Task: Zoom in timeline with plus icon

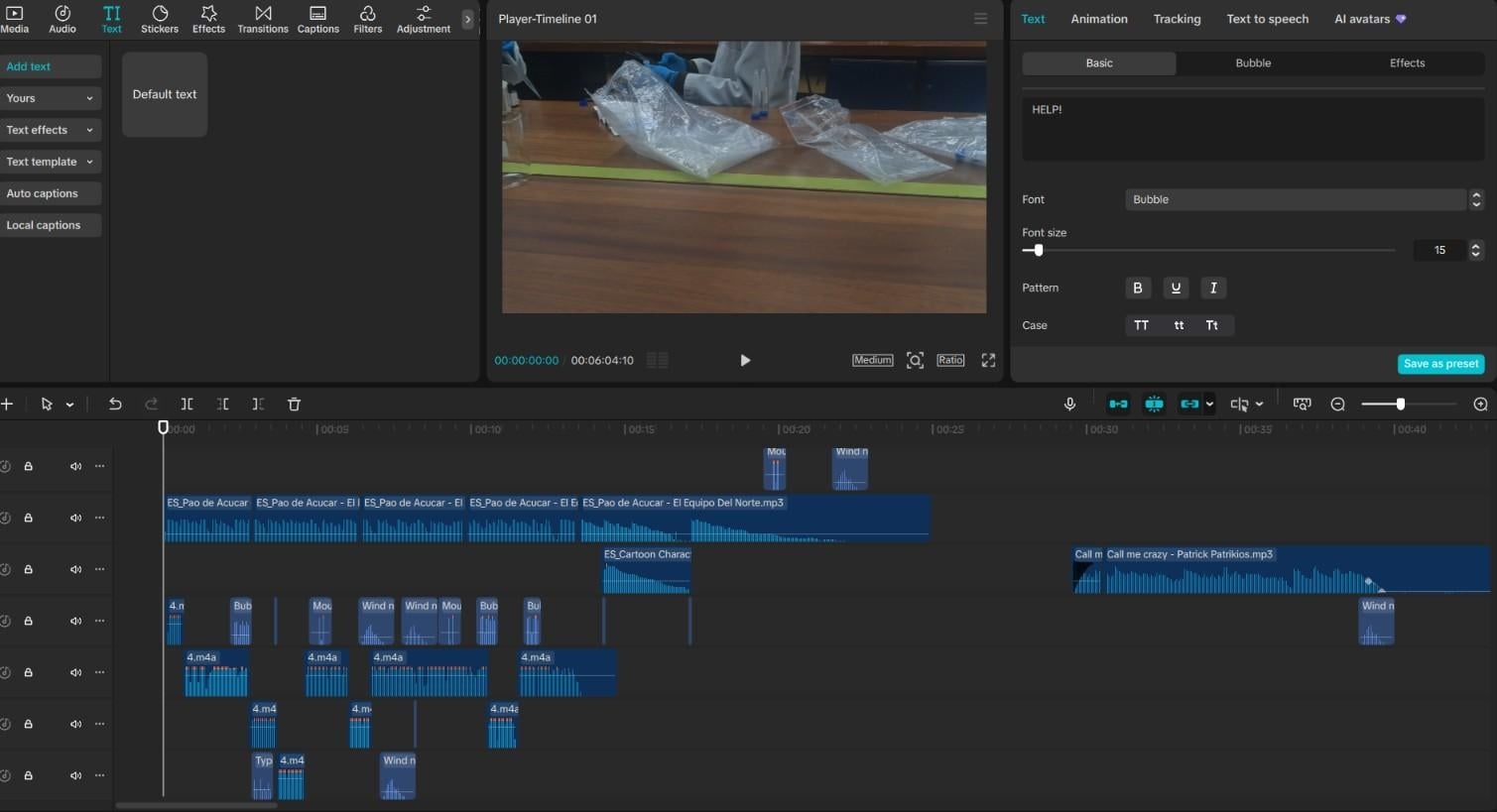Action: (1480, 405)
